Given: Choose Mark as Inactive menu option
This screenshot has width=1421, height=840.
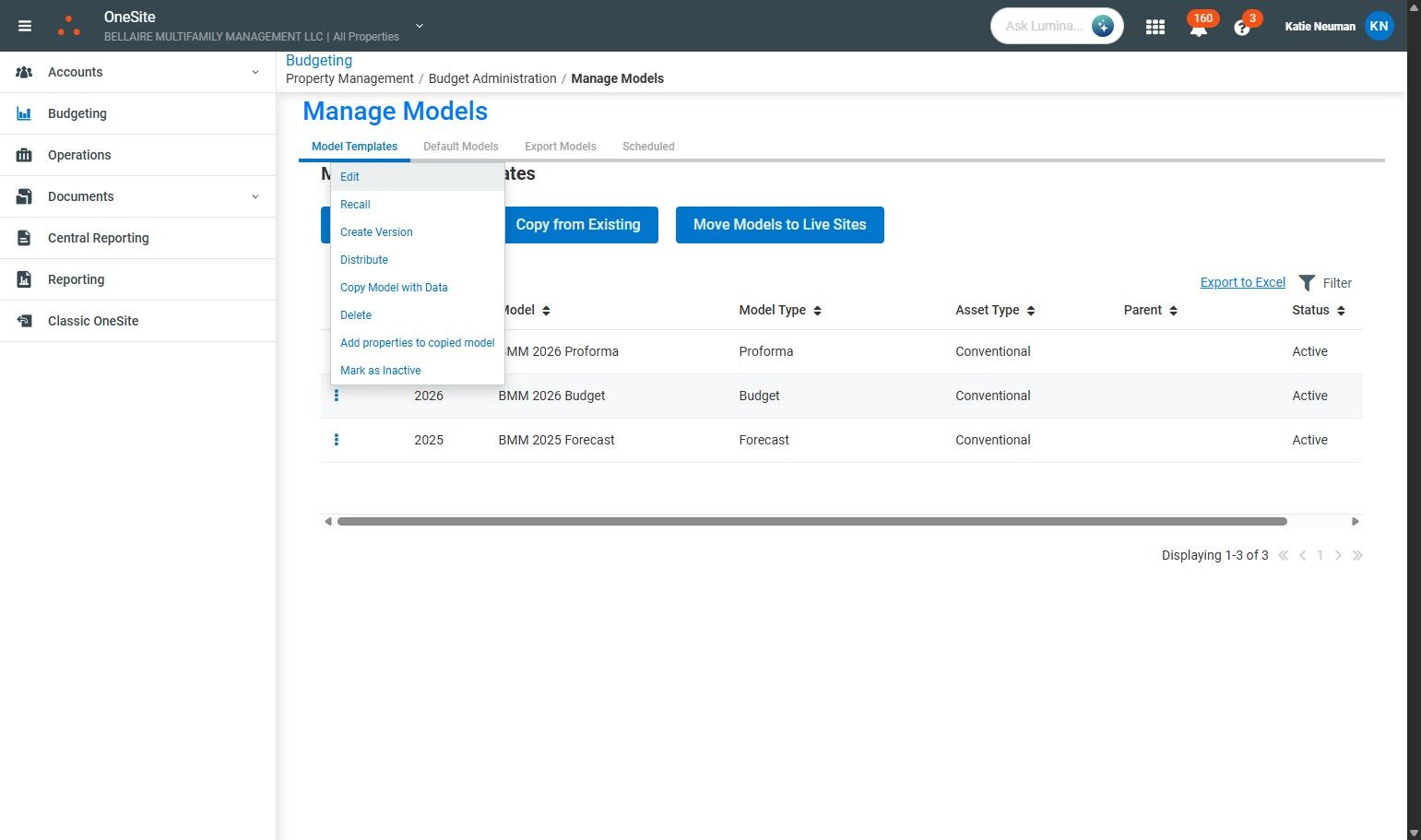Looking at the screenshot, I should (380, 371).
